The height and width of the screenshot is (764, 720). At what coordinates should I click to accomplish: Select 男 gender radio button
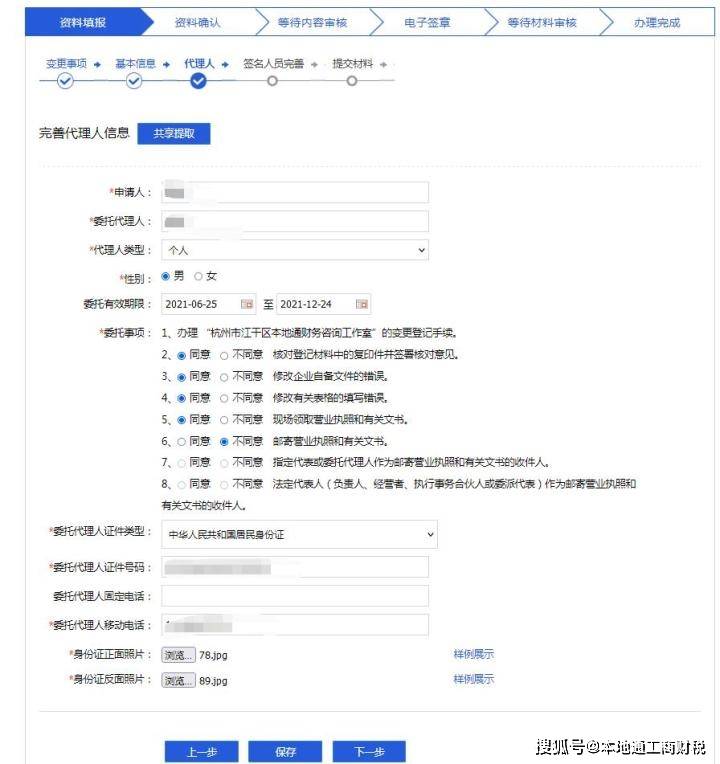tap(166, 276)
